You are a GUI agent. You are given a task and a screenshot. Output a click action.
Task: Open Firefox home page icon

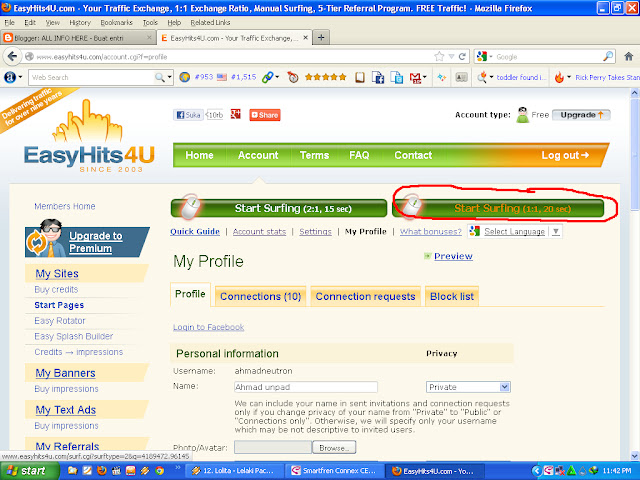[x=629, y=56]
